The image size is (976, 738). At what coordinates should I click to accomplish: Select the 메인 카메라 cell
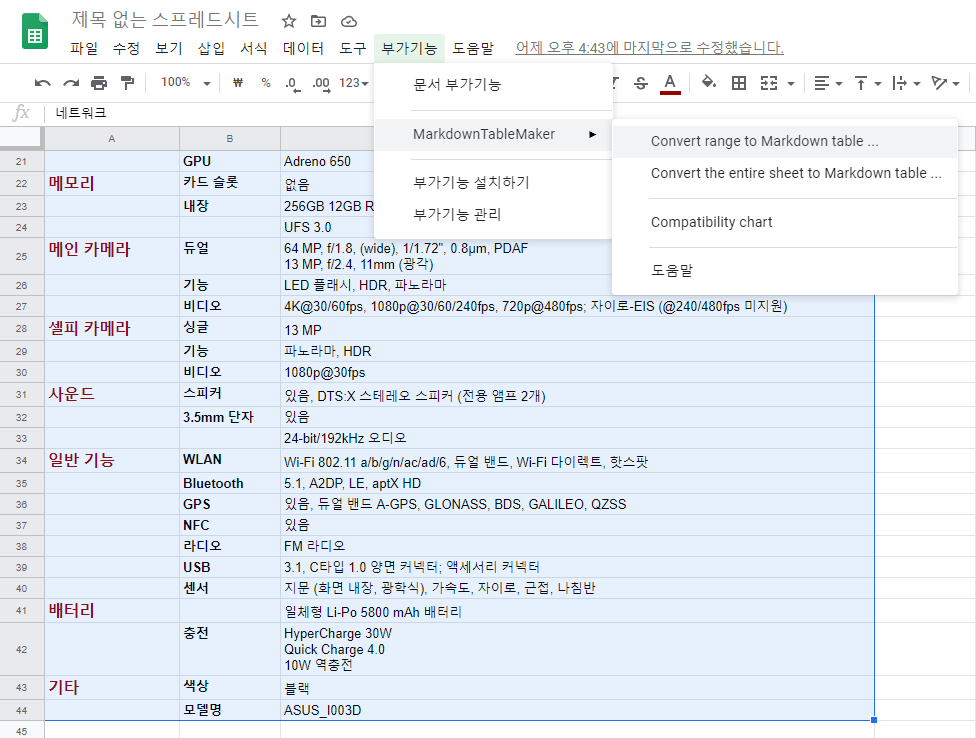coord(112,256)
